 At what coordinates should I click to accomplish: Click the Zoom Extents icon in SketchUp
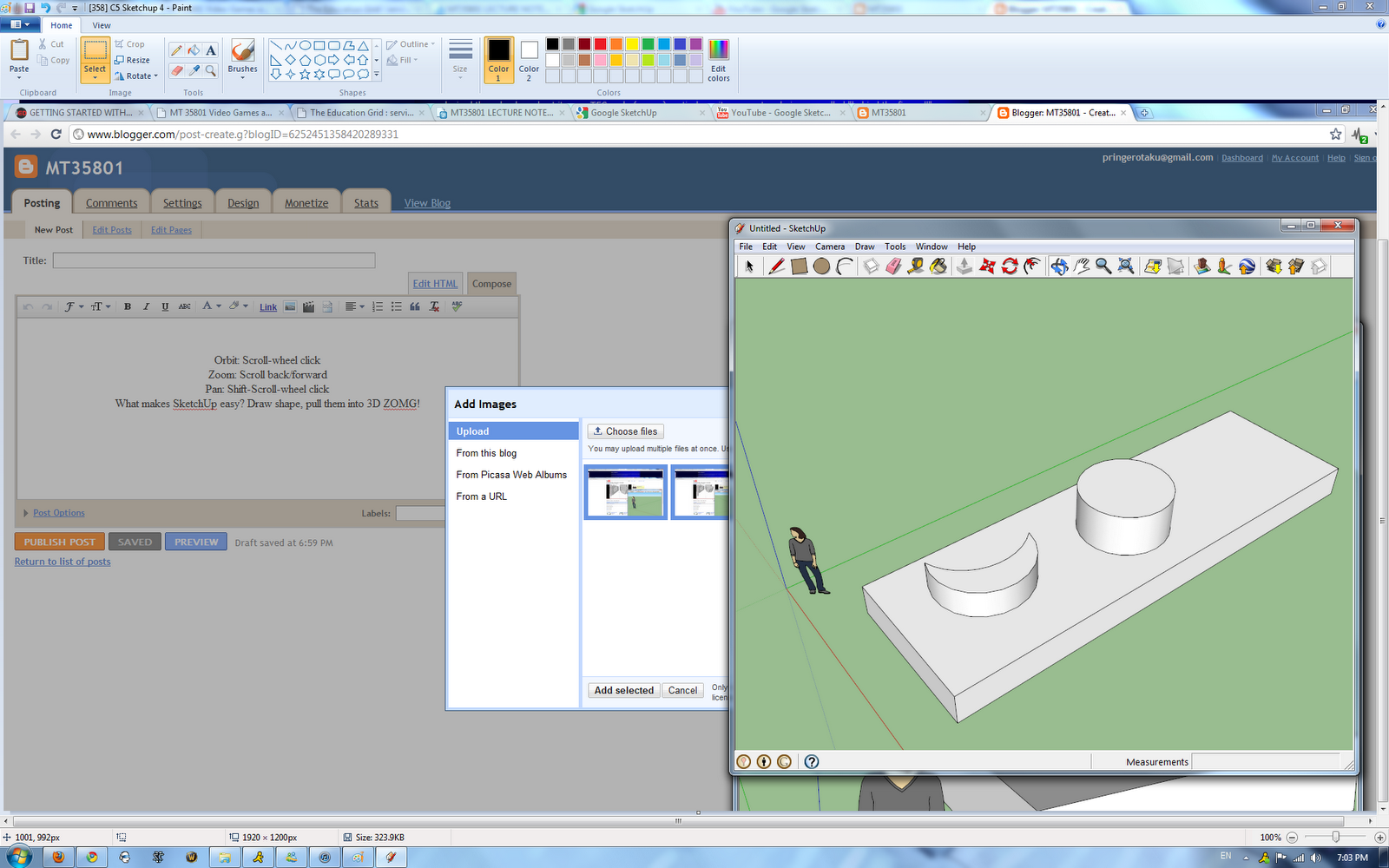[x=1126, y=266]
